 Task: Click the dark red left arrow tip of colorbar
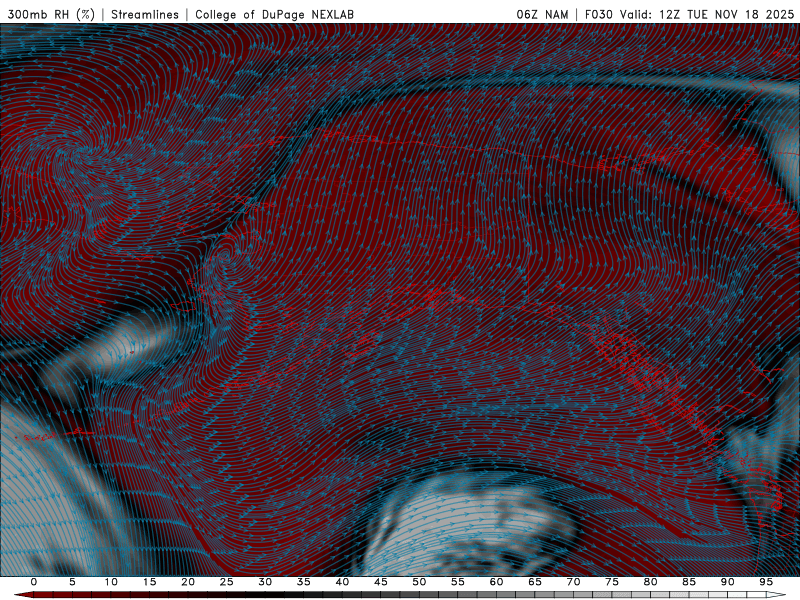click(x=23, y=595)
